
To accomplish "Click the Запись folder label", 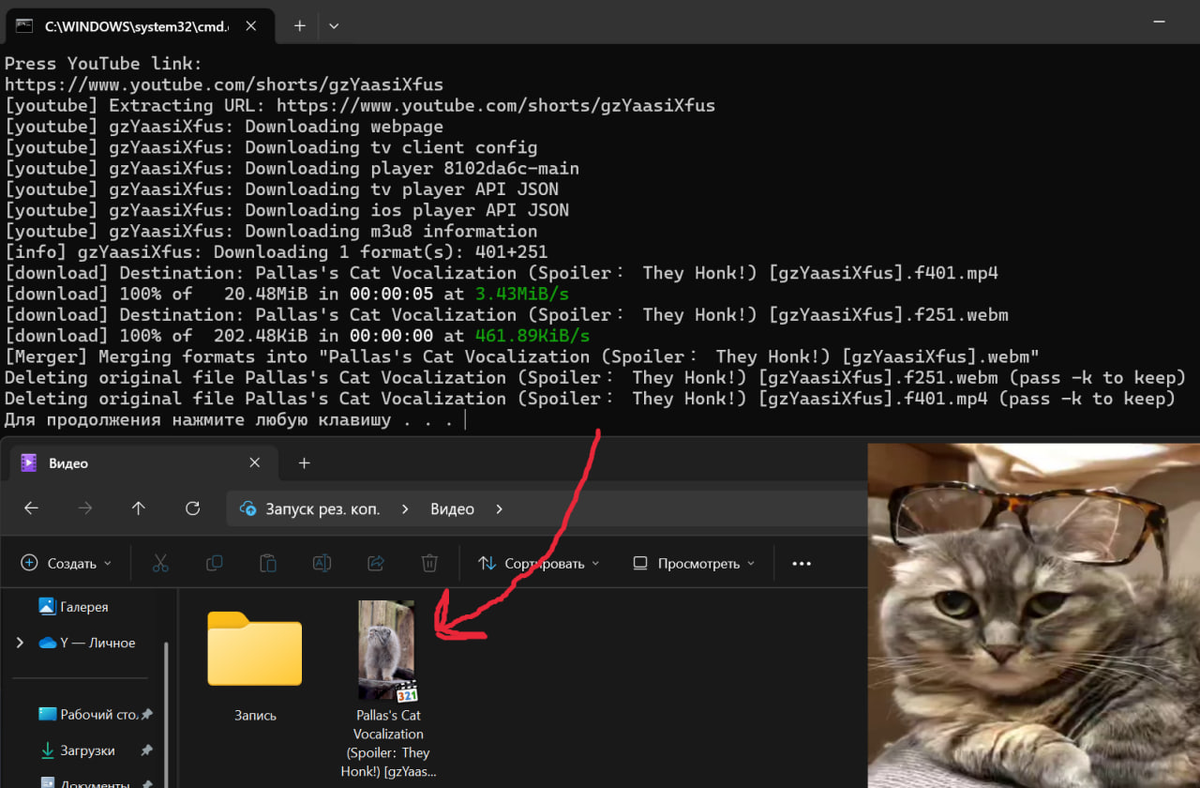I will click(x=255, y=716).
